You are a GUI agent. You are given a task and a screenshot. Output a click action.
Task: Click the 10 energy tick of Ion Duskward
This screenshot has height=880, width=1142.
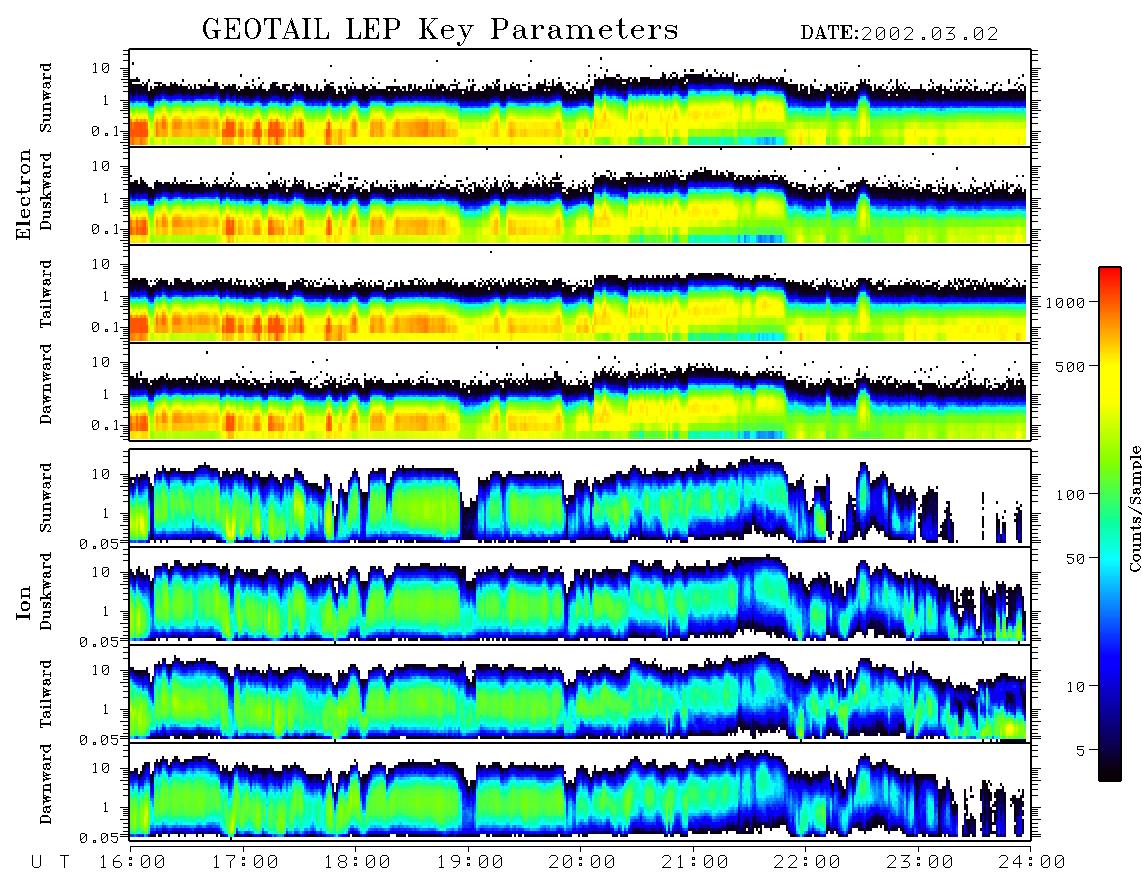[x=101, y=572]
